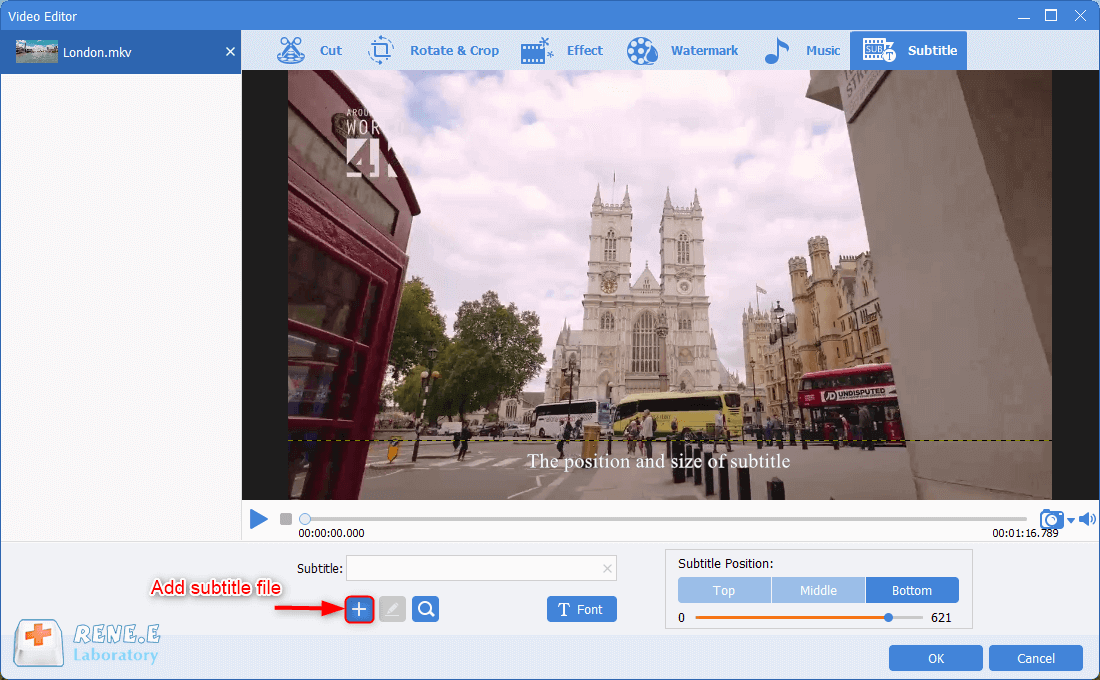Viewport: 1100px width, 680px height.
Task: Take a snapshot with camera icon
Action: tap(1051, 519)
